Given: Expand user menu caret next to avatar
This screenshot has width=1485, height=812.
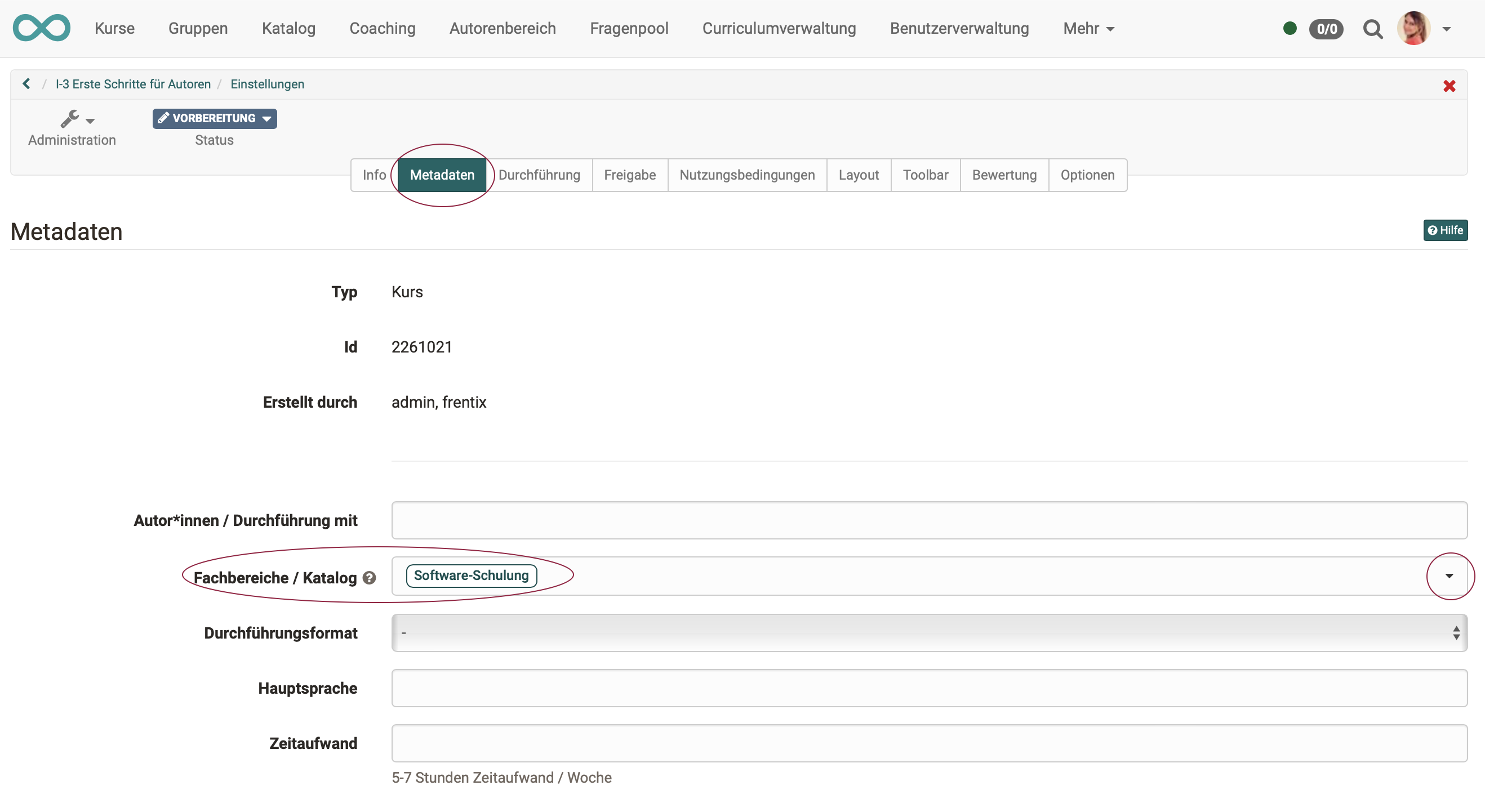Looking at the screenshot, I should click(x=1446, y=29).
